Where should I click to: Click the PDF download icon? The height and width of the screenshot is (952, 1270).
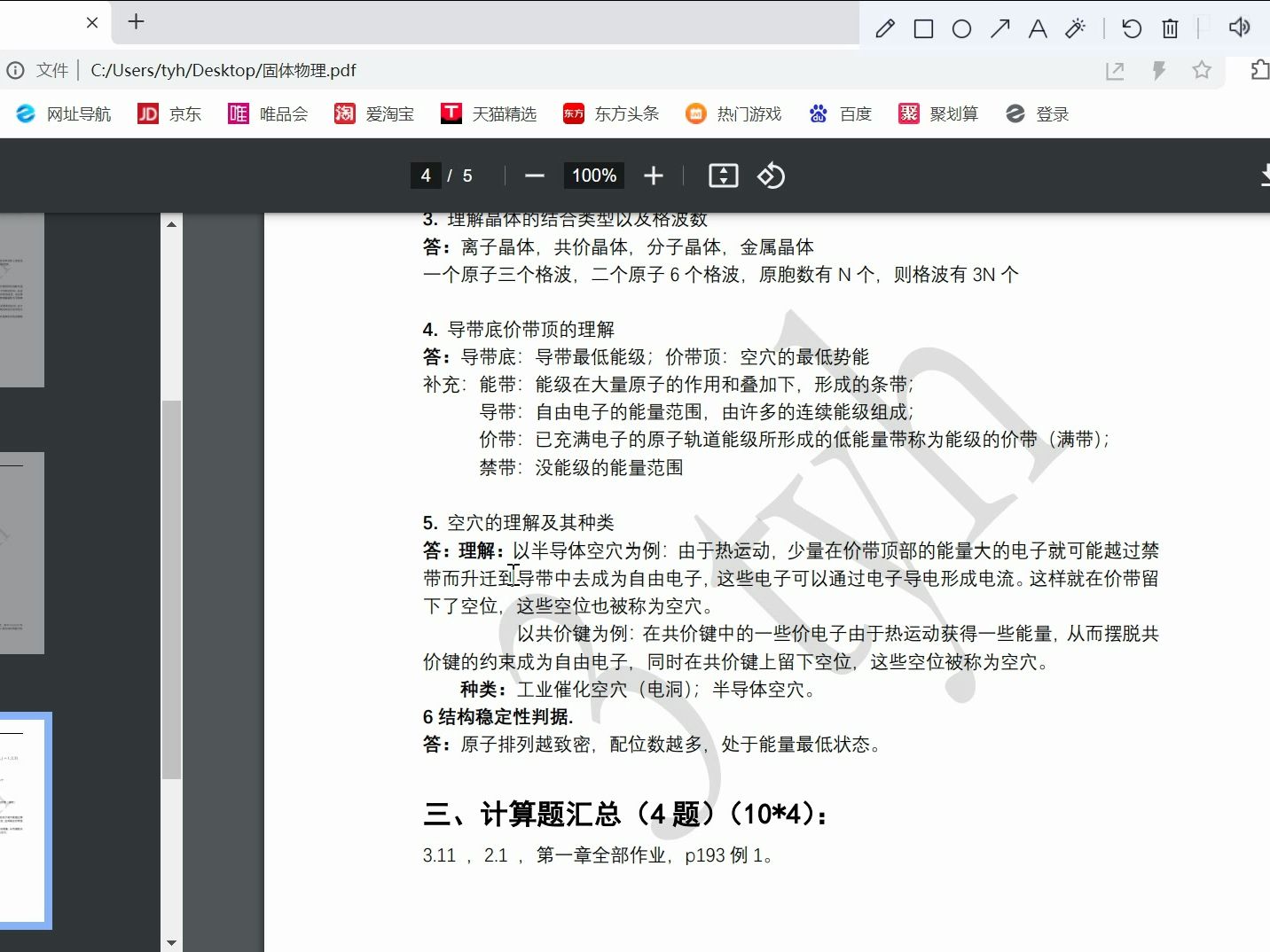click(x=1265, y=176)
